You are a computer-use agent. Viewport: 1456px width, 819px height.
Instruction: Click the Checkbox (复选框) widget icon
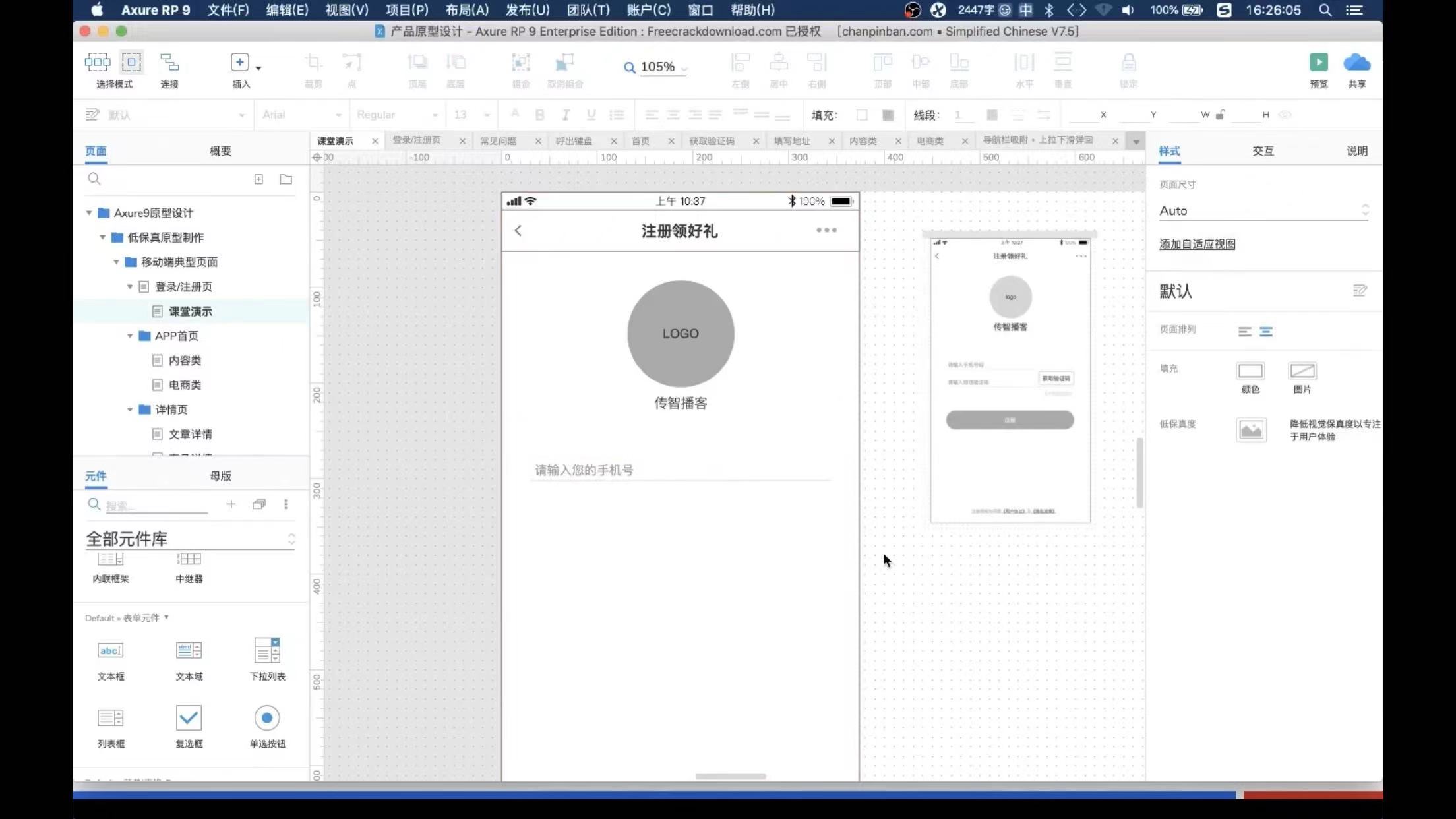[x=189, y=718]
